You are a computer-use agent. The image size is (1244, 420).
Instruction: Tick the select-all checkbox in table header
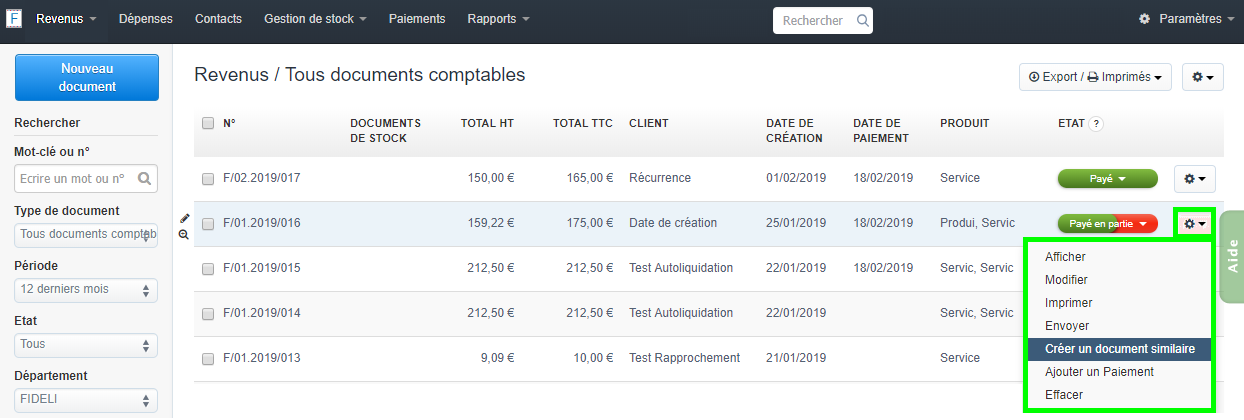tap(208, 124)
